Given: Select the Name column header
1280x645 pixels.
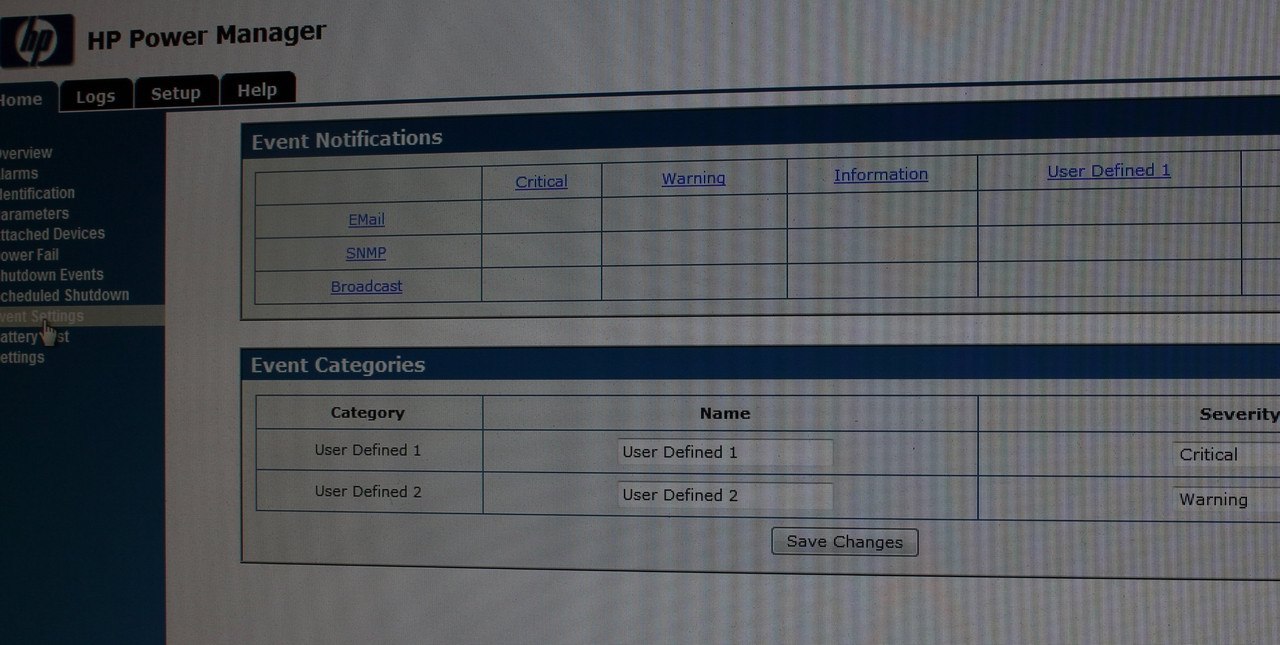Looking at the screenshot, I should point(725,413).
